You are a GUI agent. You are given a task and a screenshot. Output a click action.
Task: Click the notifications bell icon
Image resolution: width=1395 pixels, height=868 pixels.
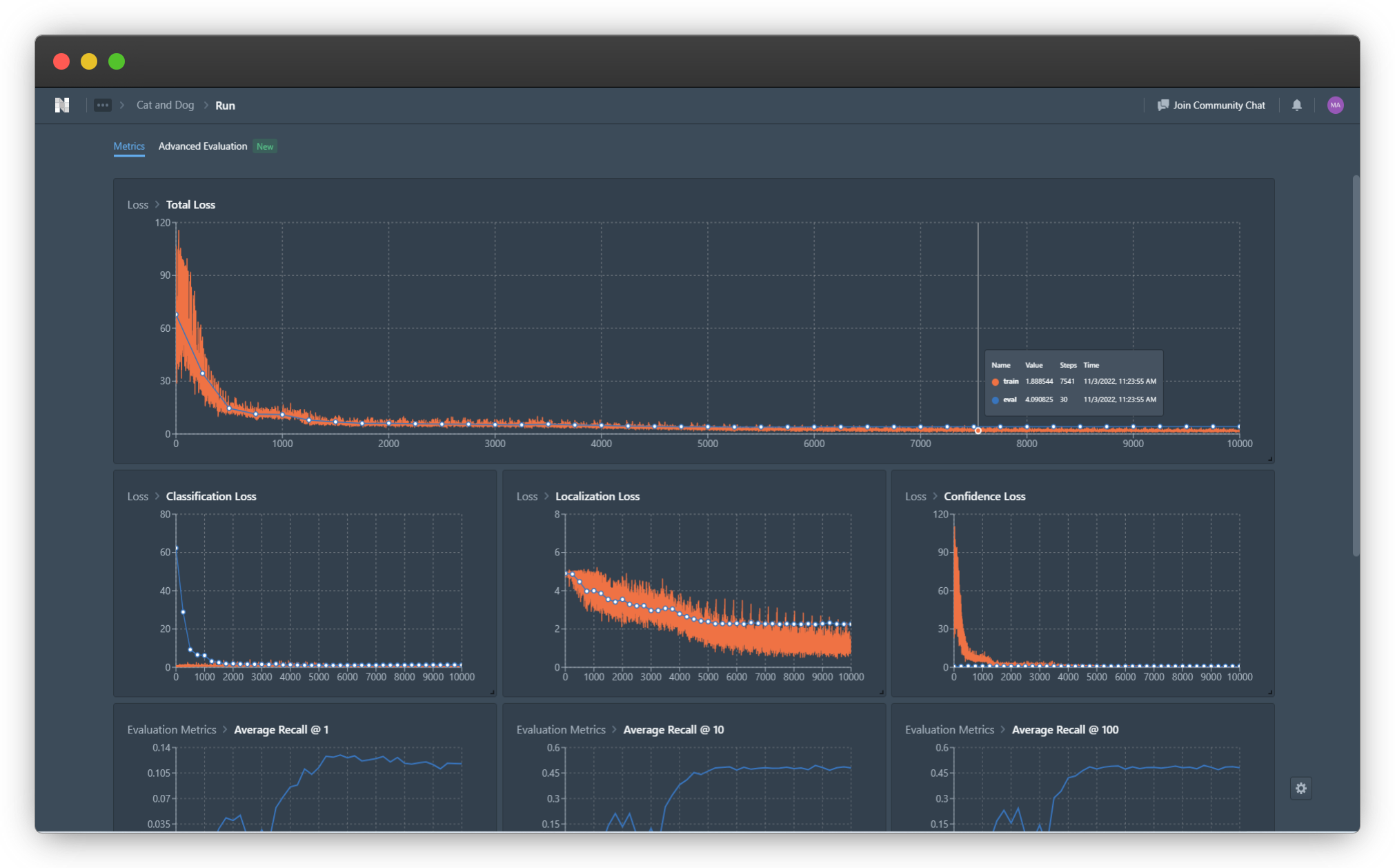[x=1296, y=105]
